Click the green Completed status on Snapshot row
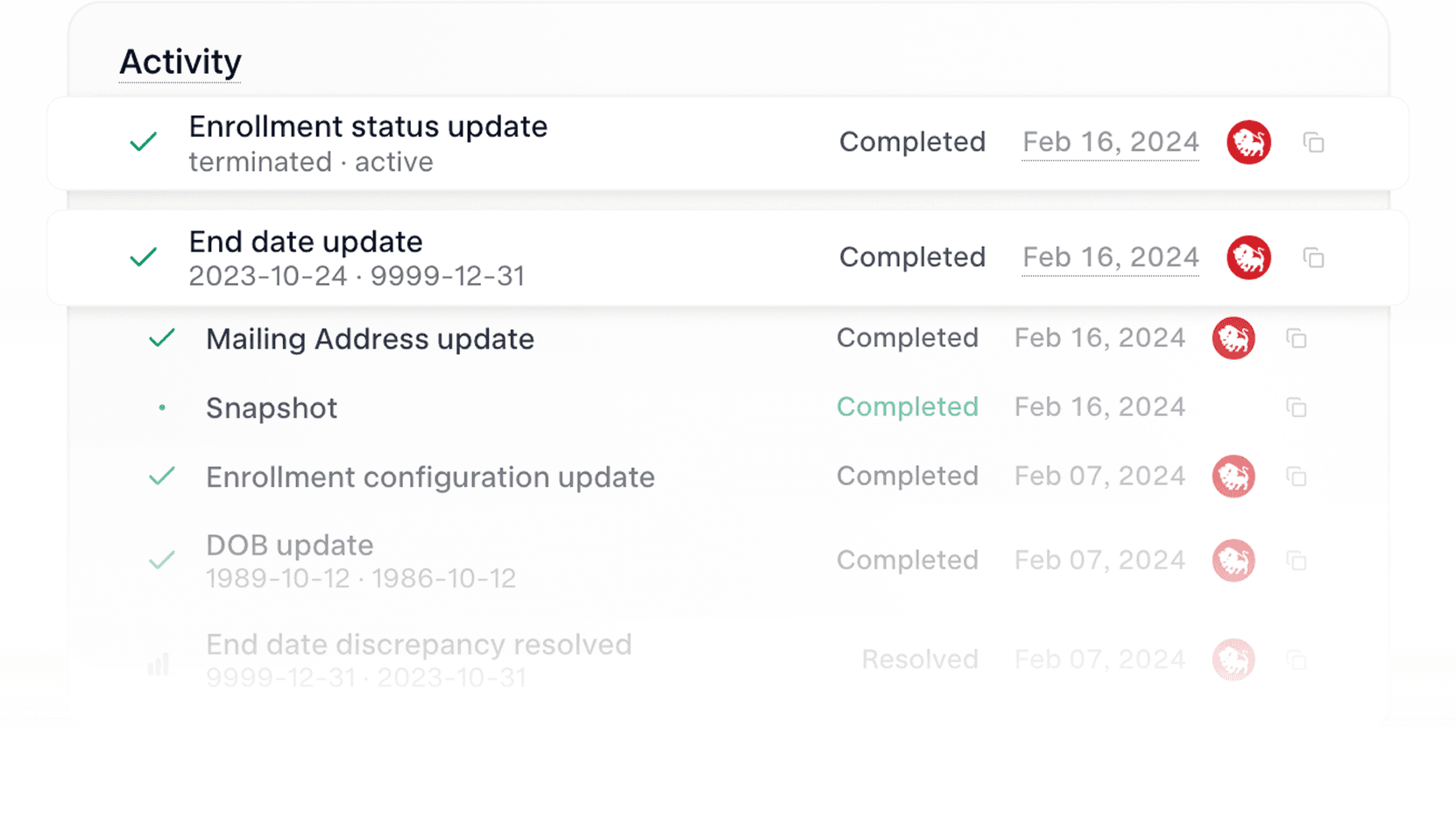Viewport: 1456px width, 820px height. (908, 407)
